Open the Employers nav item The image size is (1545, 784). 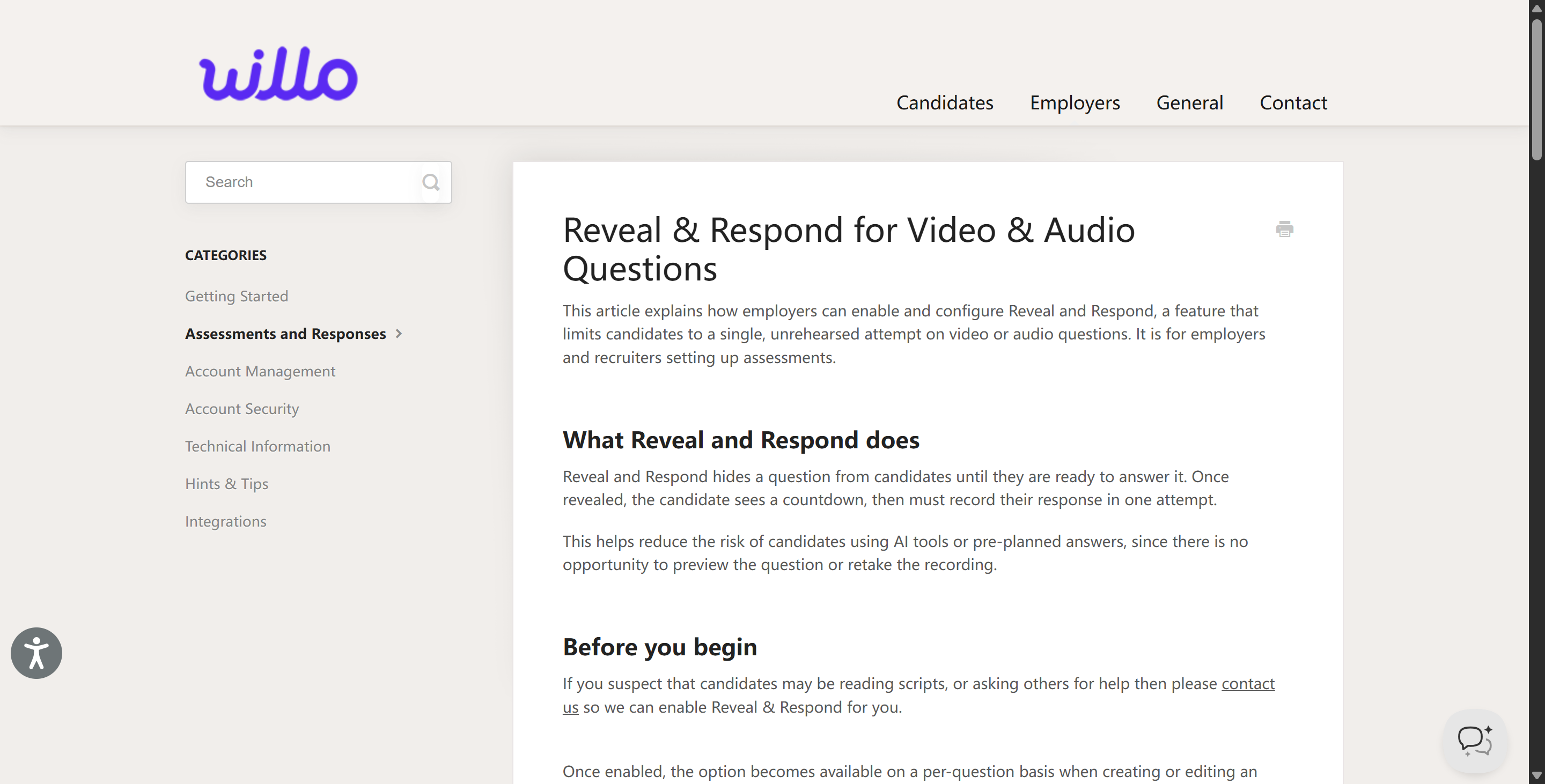pyautogui.click(x=1075, y=102)
